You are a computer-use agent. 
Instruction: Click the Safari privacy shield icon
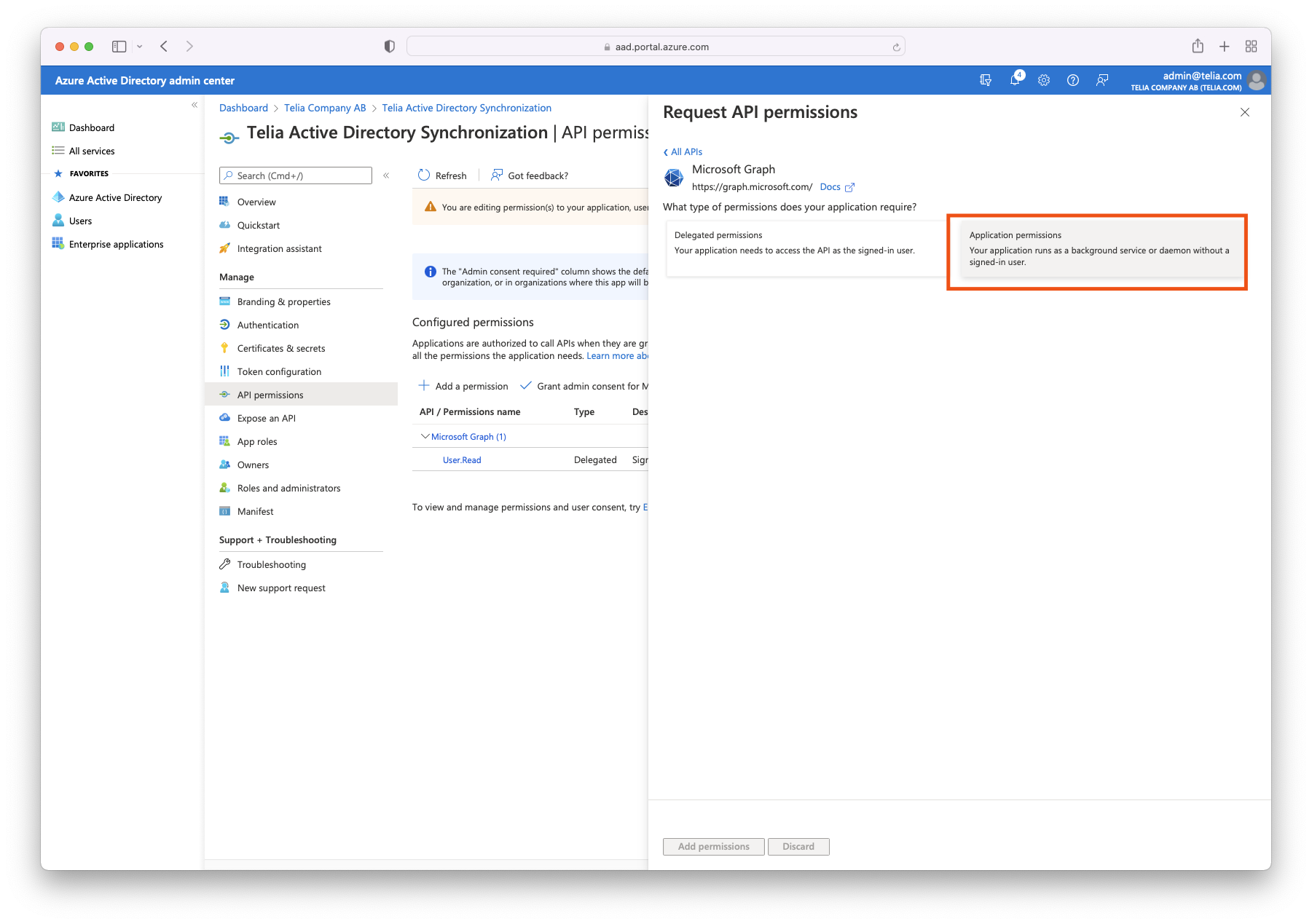click(x=390, y=47)
